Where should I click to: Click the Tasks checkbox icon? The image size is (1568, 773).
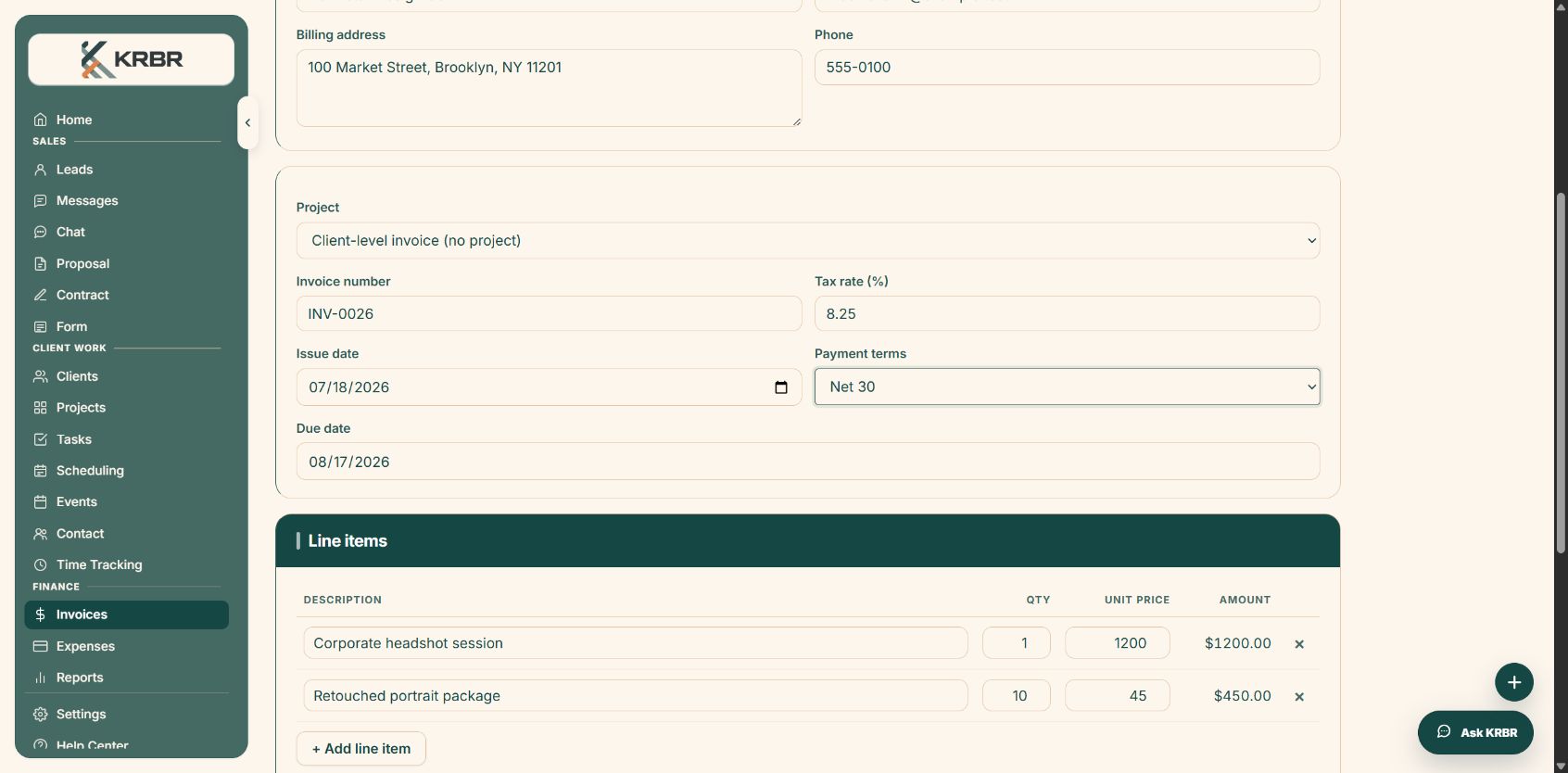[x=40, y=439]
